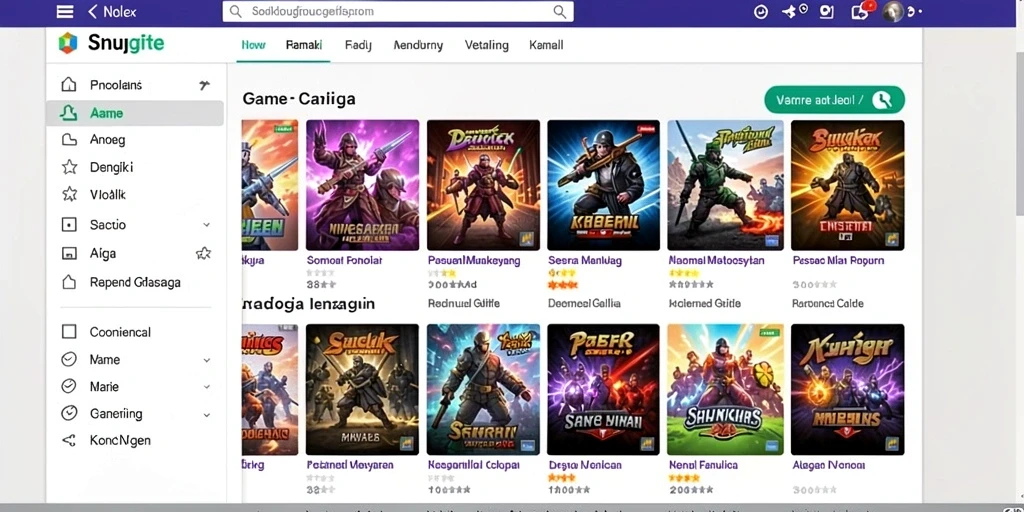Toggle the Marie circle check
Viewport: 1024px width, 512px height.
(x=69, y=387)
